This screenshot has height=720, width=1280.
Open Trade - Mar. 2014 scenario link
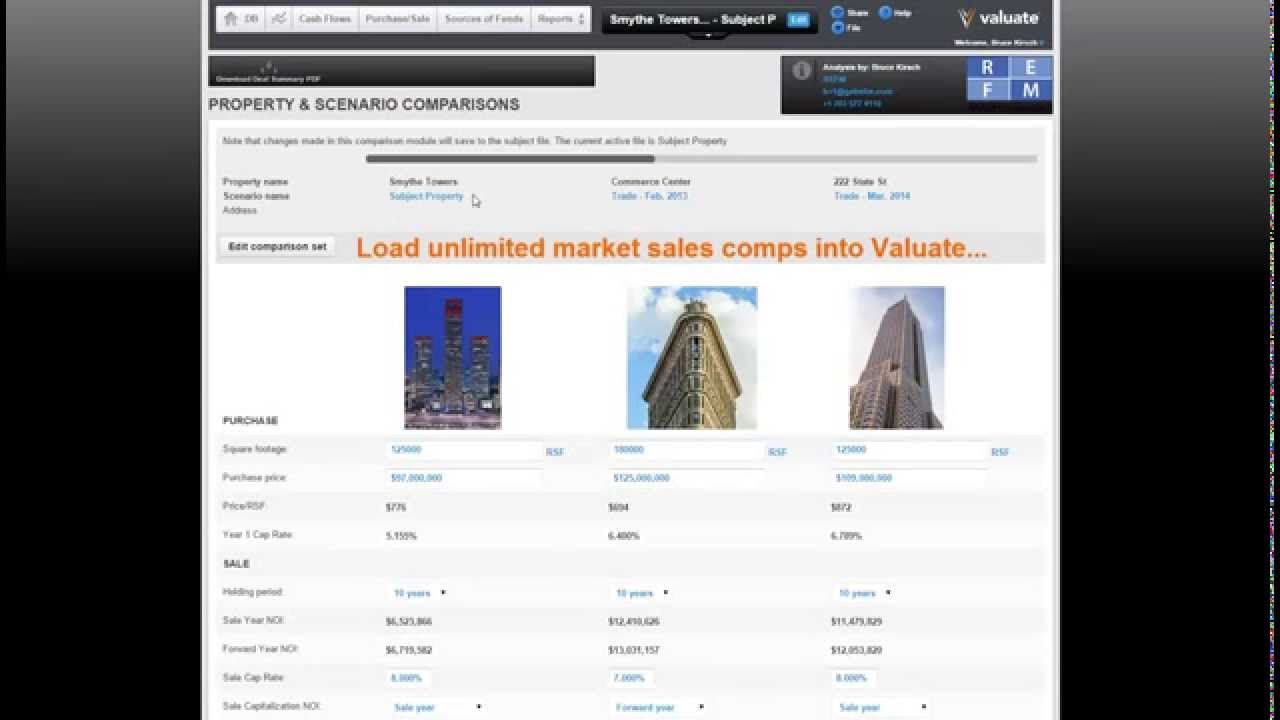point(872,196)
